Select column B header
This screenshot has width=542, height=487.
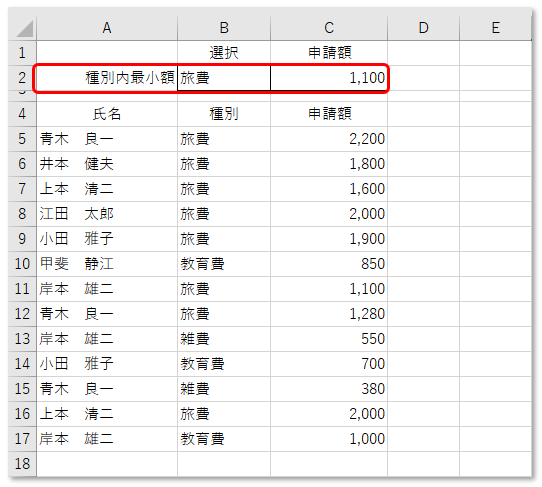[x=224, y=28]
